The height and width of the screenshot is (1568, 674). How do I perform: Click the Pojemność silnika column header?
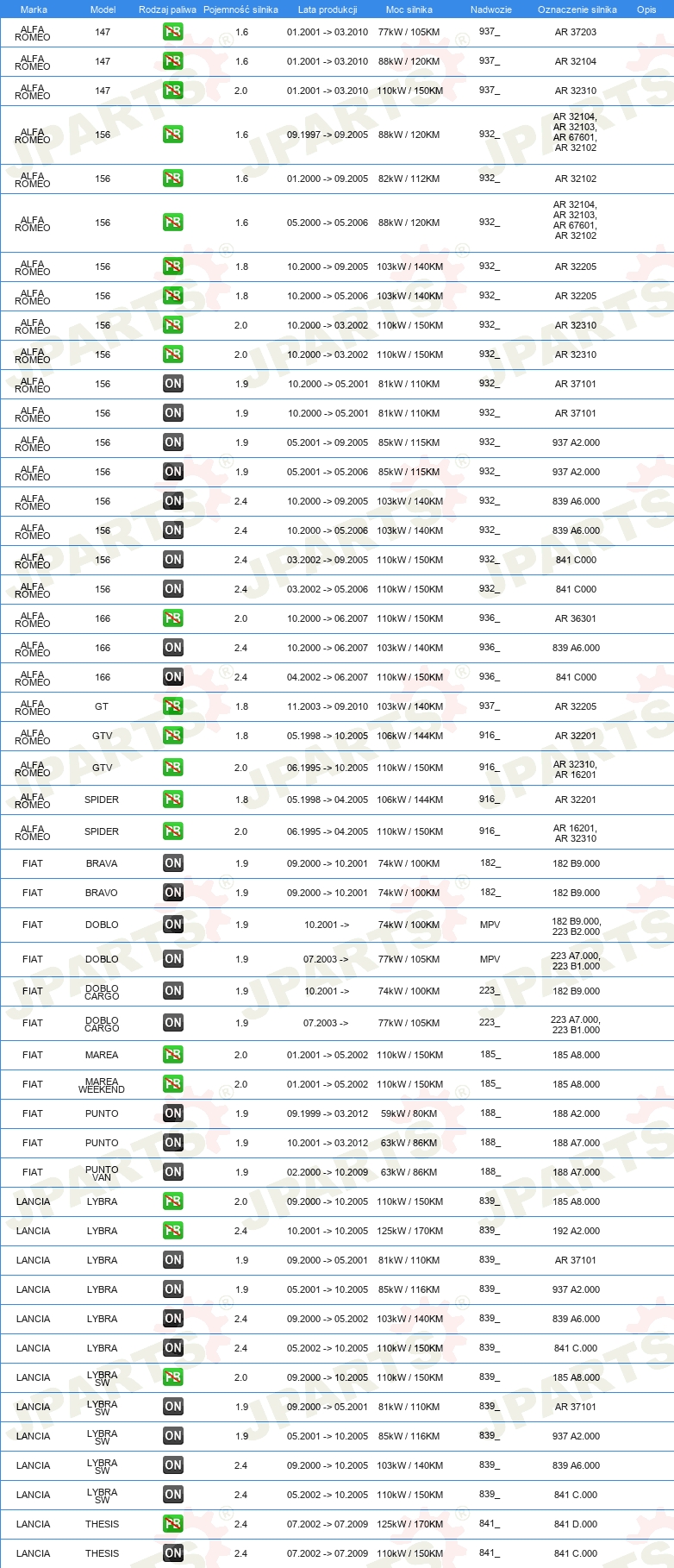click(240, 9)
